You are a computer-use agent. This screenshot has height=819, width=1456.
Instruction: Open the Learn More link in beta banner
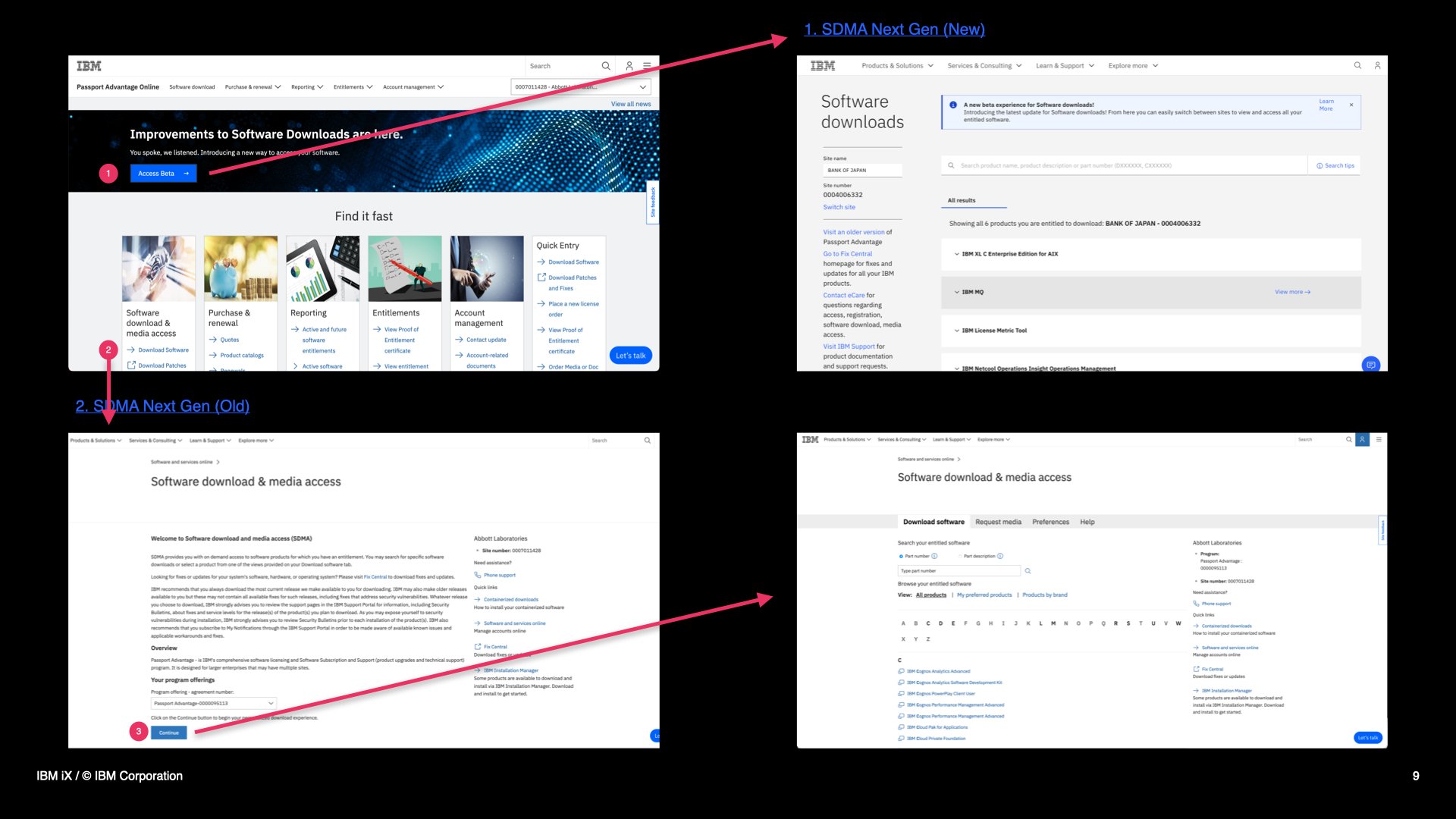pos(1326,105)
